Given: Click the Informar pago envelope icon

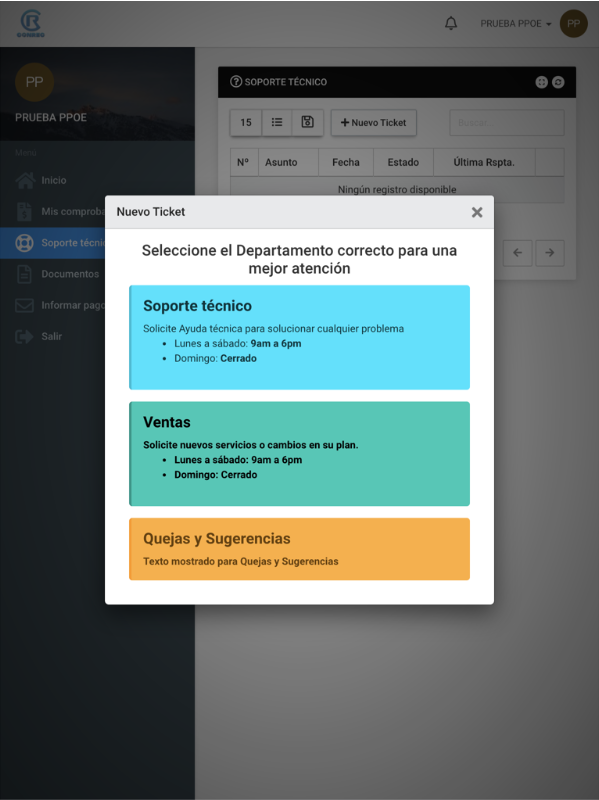Looking at the screenshot, I should tap(24, 305).
